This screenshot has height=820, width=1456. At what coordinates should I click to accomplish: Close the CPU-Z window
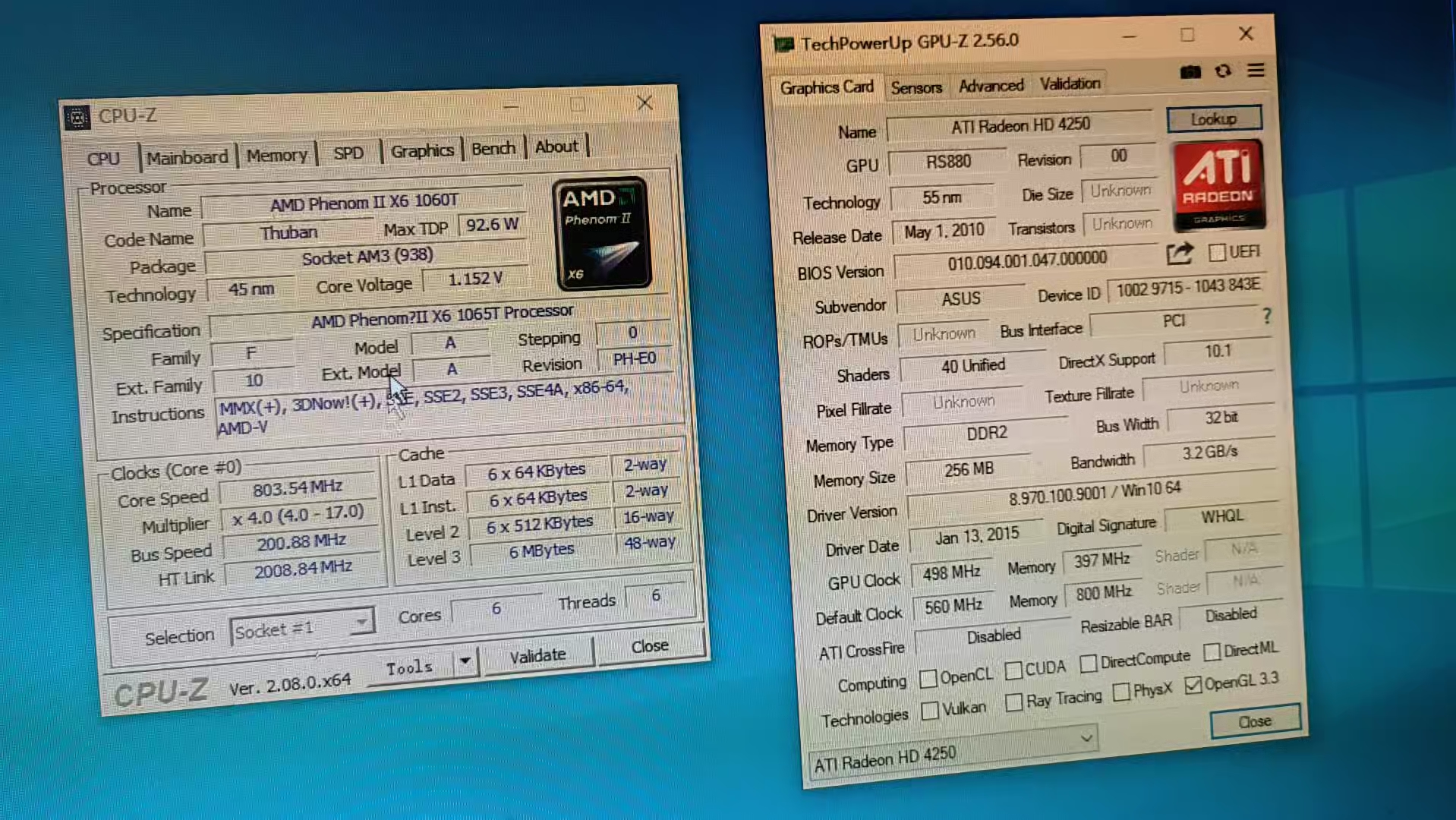(x=644, y=102)
